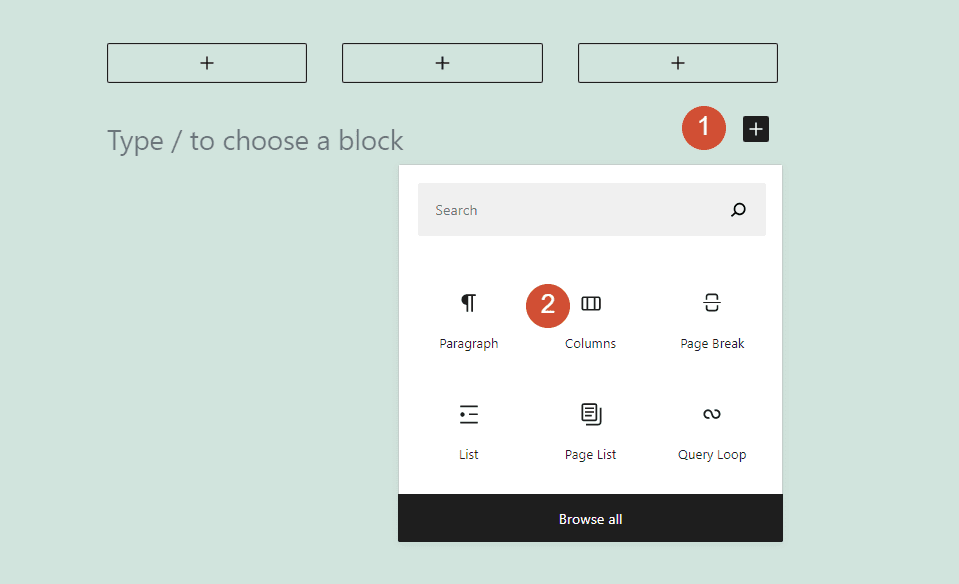Pick the Page Break label text
This screenshot has width=959, height=584.
711,343
